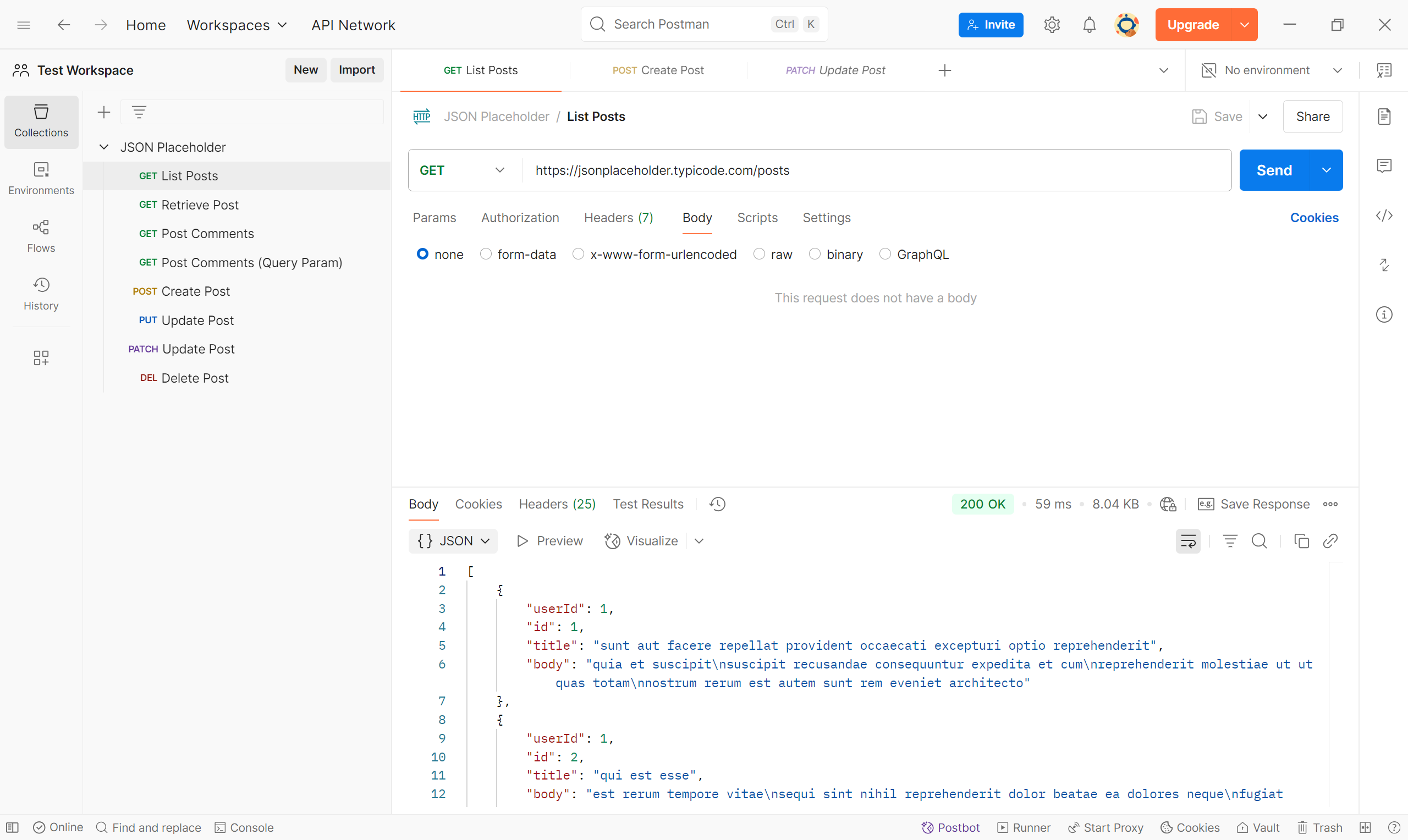Open the No environment selector

pyautogui.click(x=1272, y=70)
